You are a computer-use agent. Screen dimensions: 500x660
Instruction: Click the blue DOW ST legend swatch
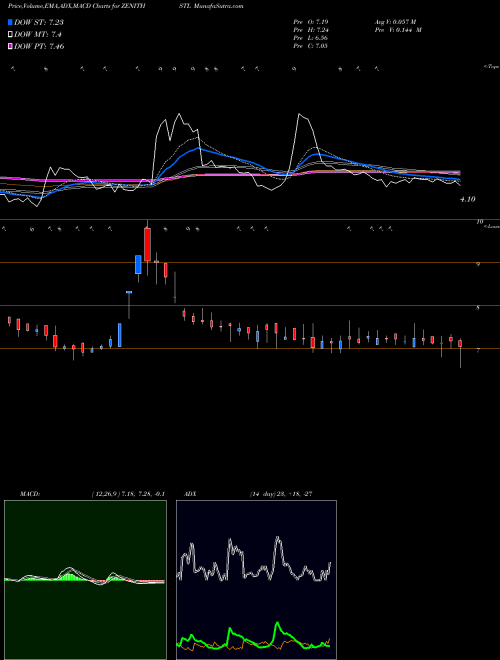10,22
